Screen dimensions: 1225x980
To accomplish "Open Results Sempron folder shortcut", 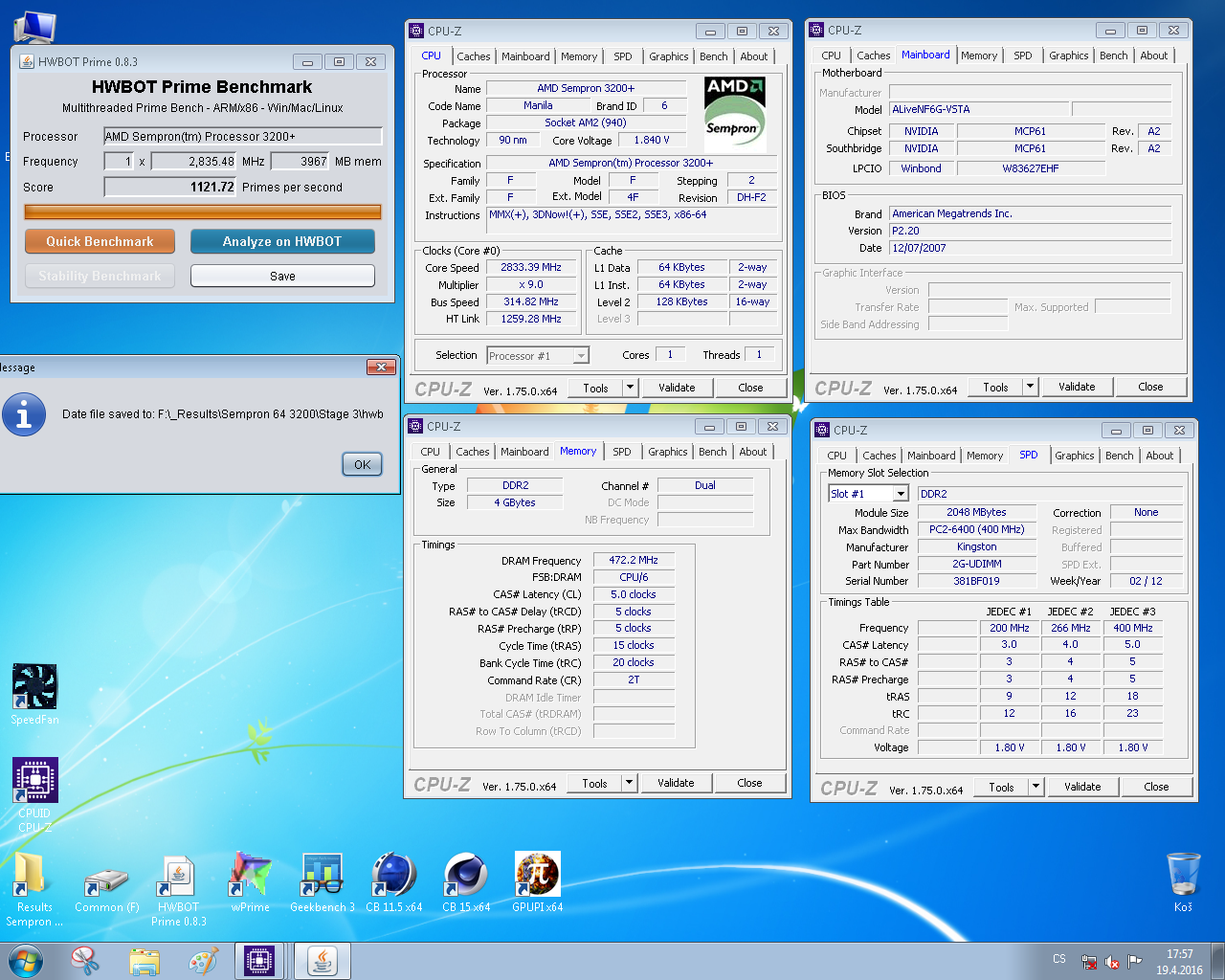I will (34, 889).
